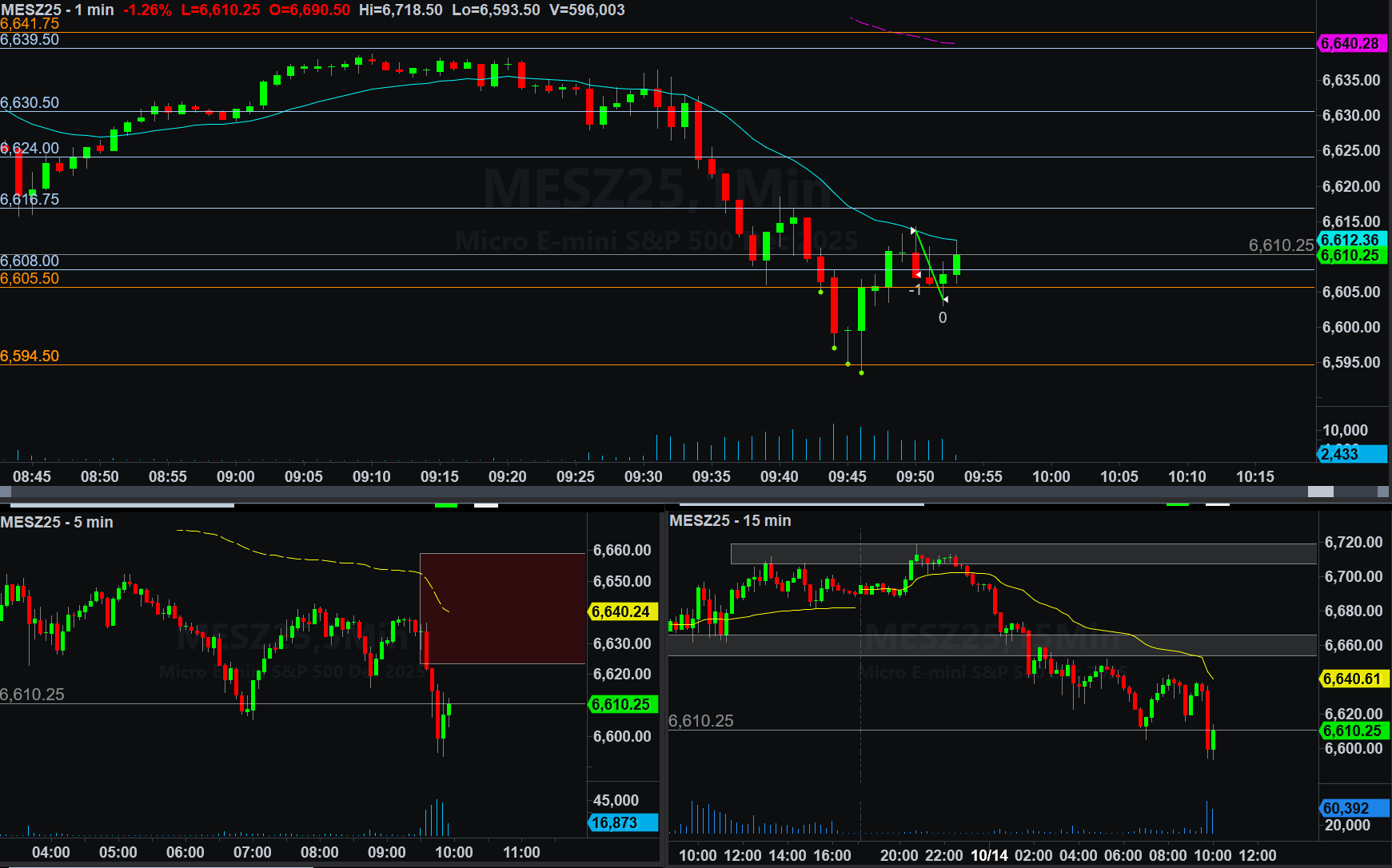1392x868 pixels.
Task: Select the dark red shaded zone on 5 min chart
Action: [x=502, y=607]
